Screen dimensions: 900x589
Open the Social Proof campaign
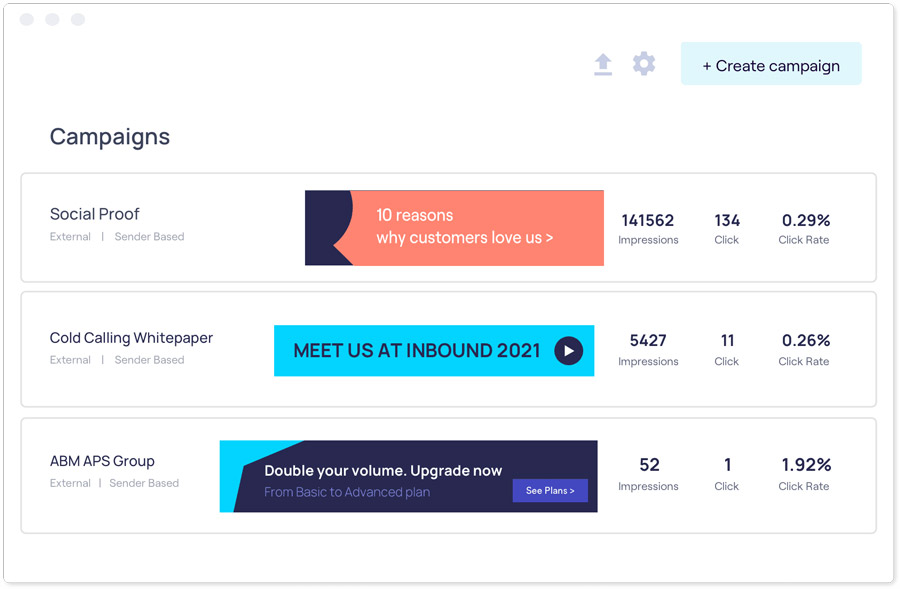[x=95, y=214]
